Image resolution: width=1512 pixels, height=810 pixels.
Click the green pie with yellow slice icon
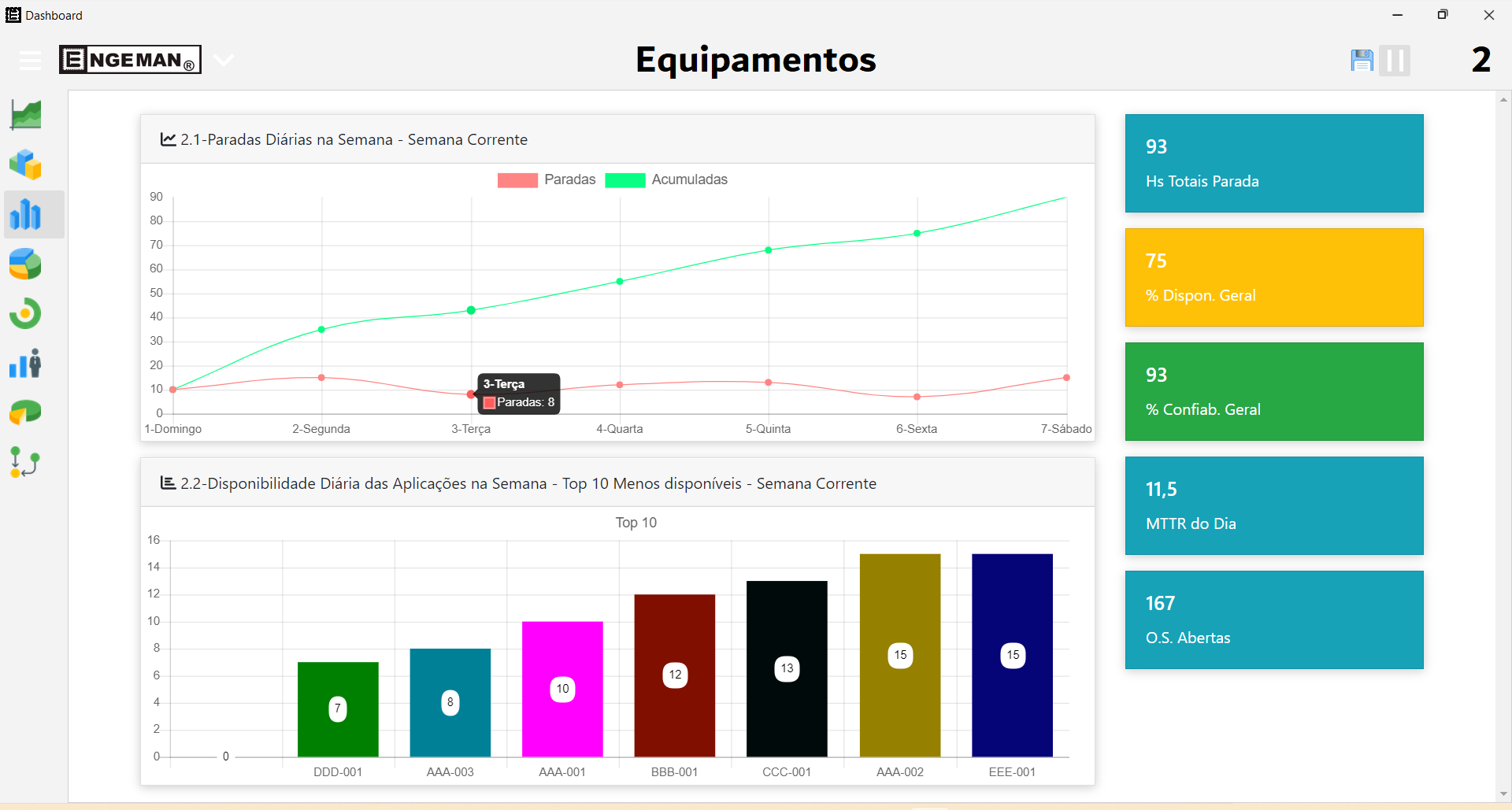pyautogui.click(x=26, y=412)
